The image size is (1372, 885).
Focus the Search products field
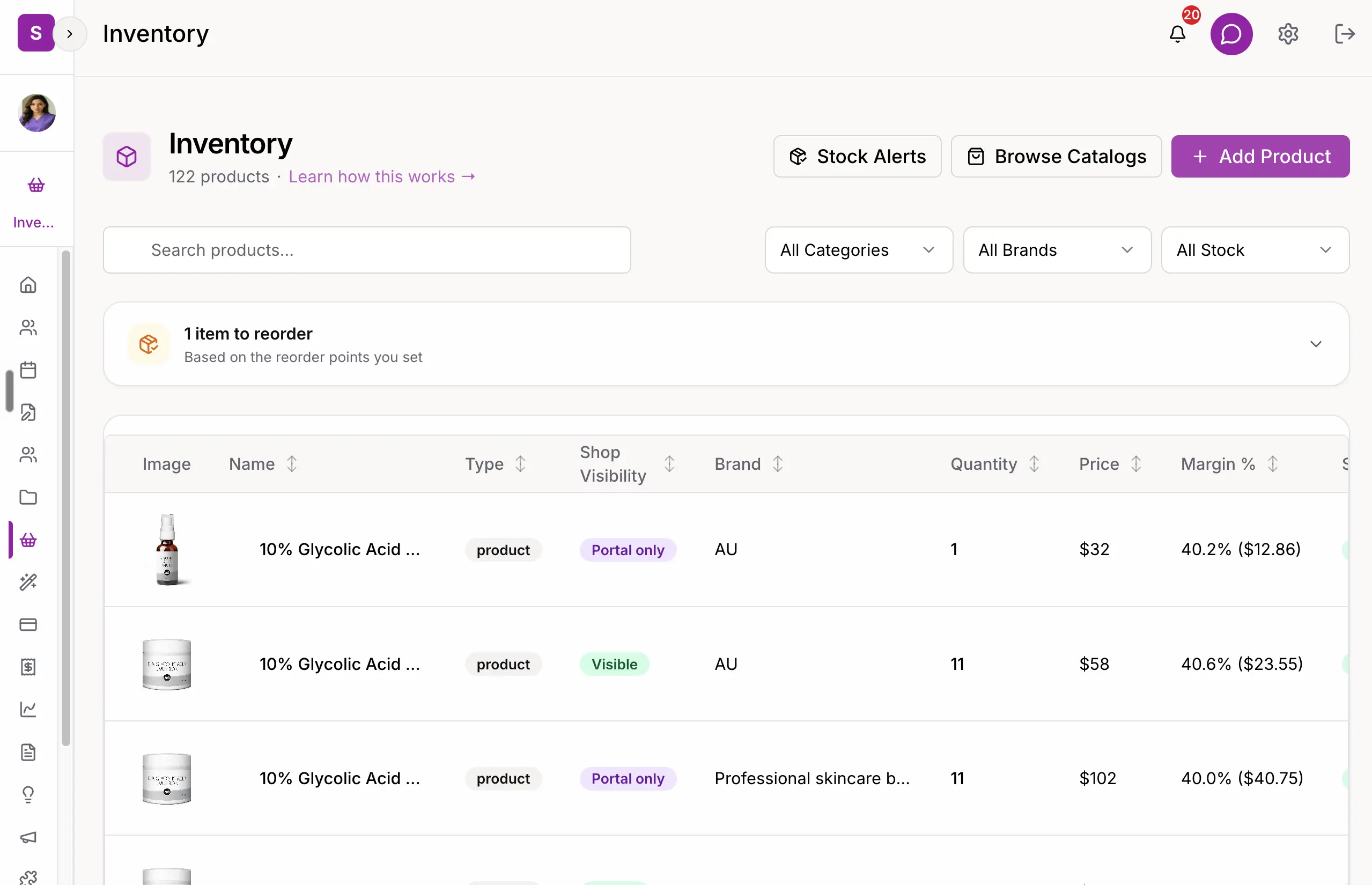[367, 250]
